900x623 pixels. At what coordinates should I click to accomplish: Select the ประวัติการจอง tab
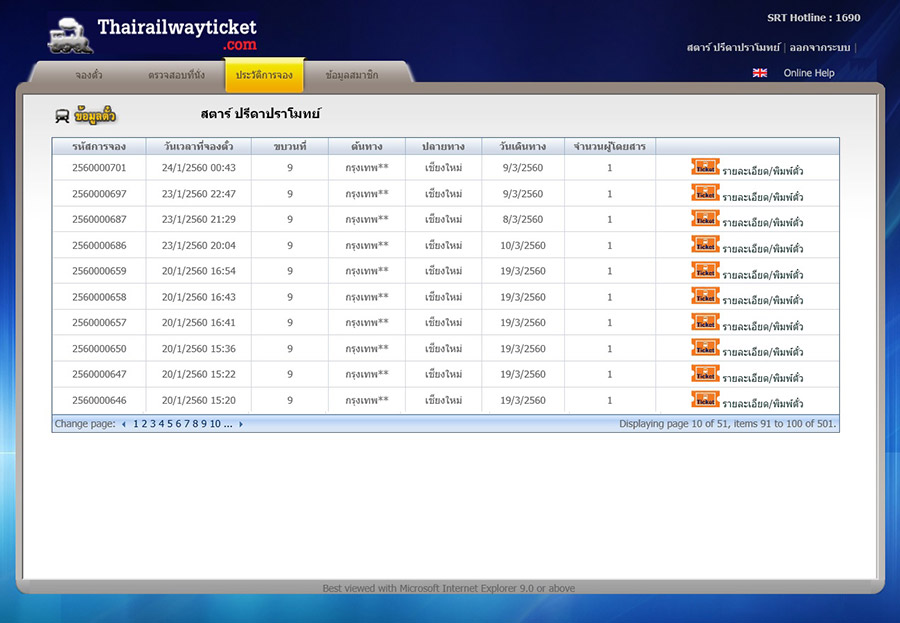[x=264, y=75]
